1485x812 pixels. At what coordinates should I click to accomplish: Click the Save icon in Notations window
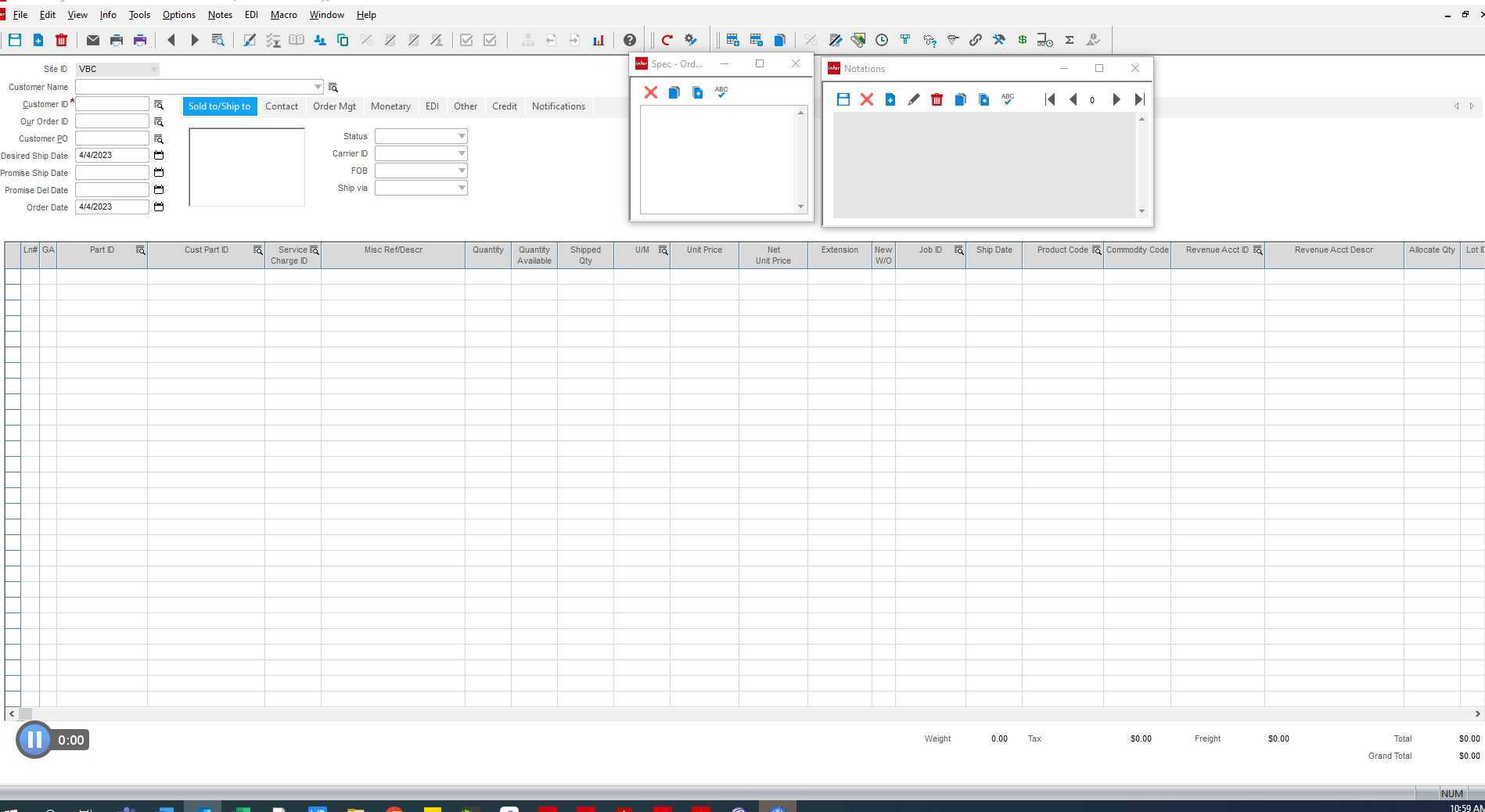[x=843, y=99]
